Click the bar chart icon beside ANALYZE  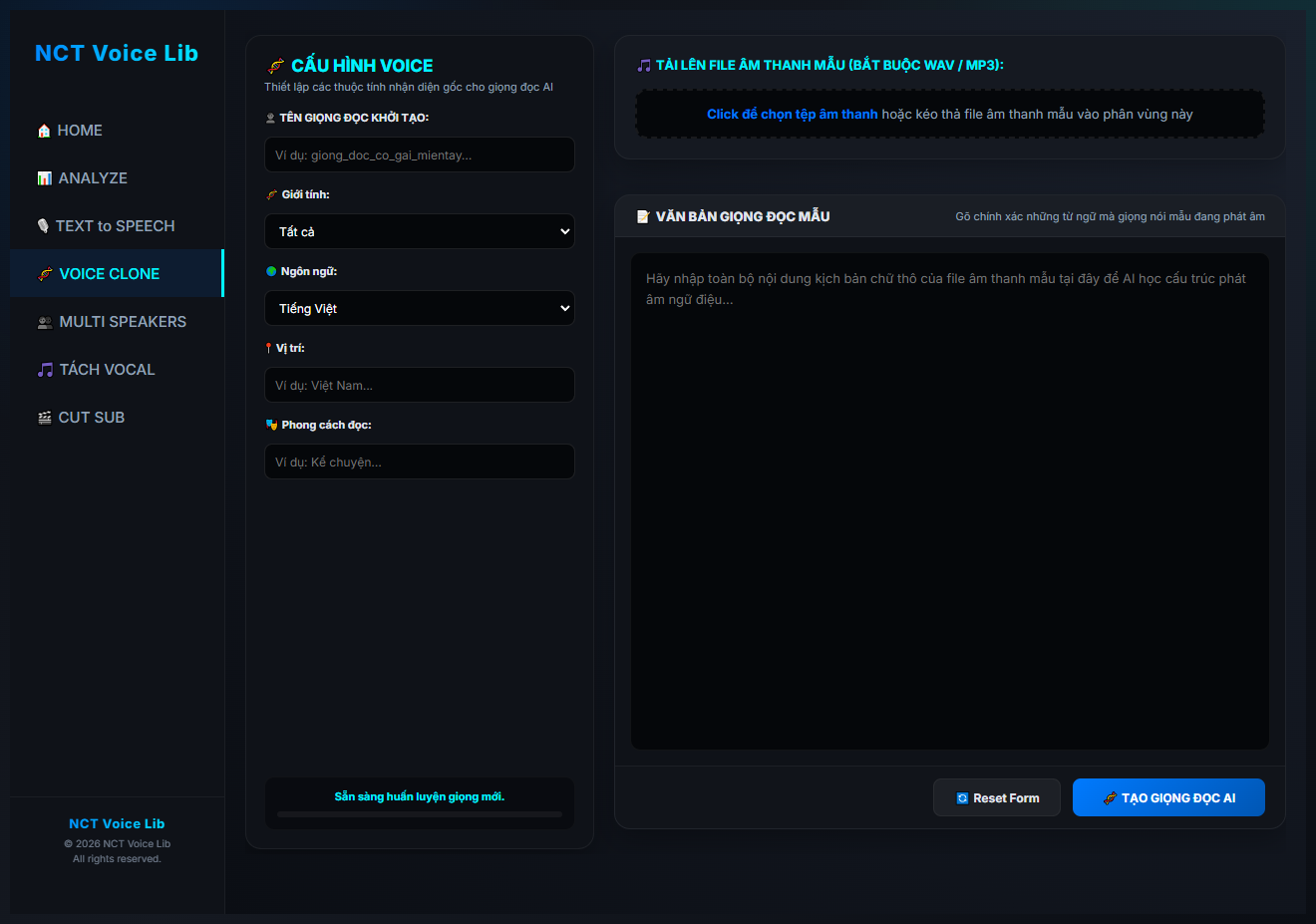[x=45, y=178]
